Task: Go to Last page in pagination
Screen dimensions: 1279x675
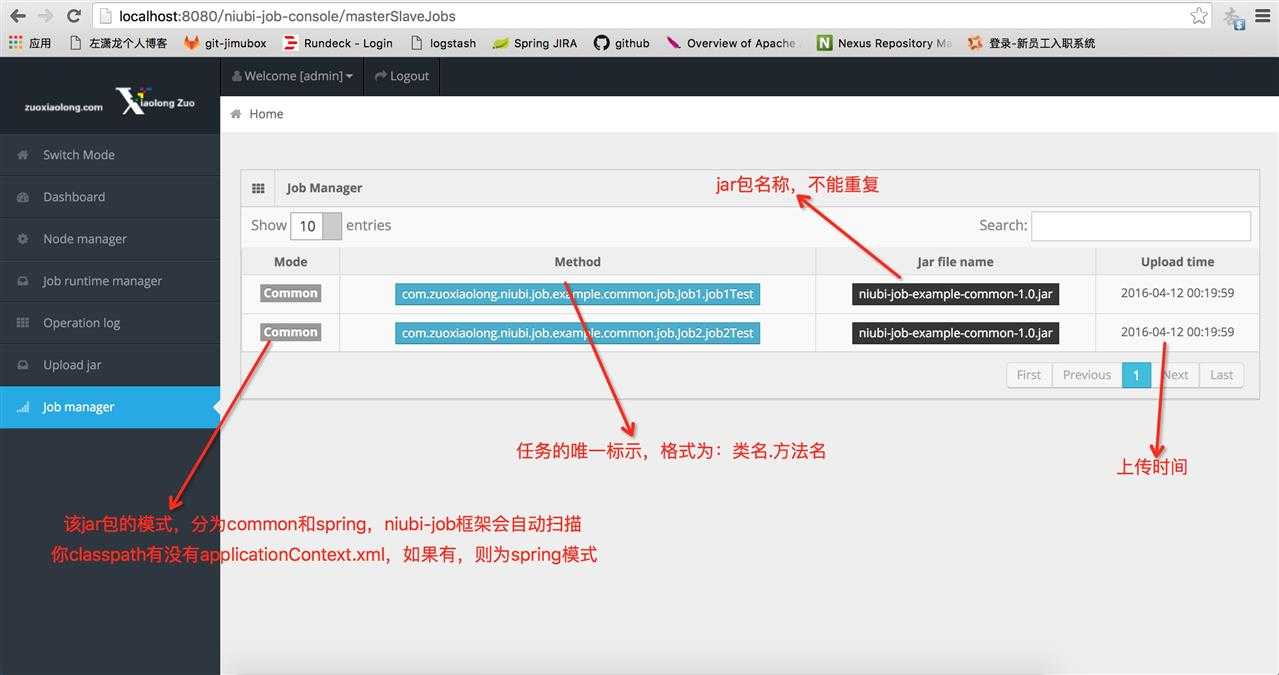Action: point(1222,375)
